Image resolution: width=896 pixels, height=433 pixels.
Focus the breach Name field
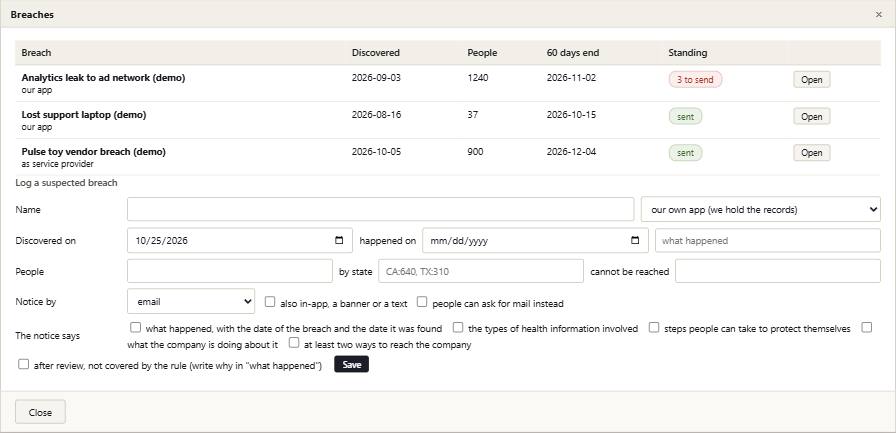(381, 210)
